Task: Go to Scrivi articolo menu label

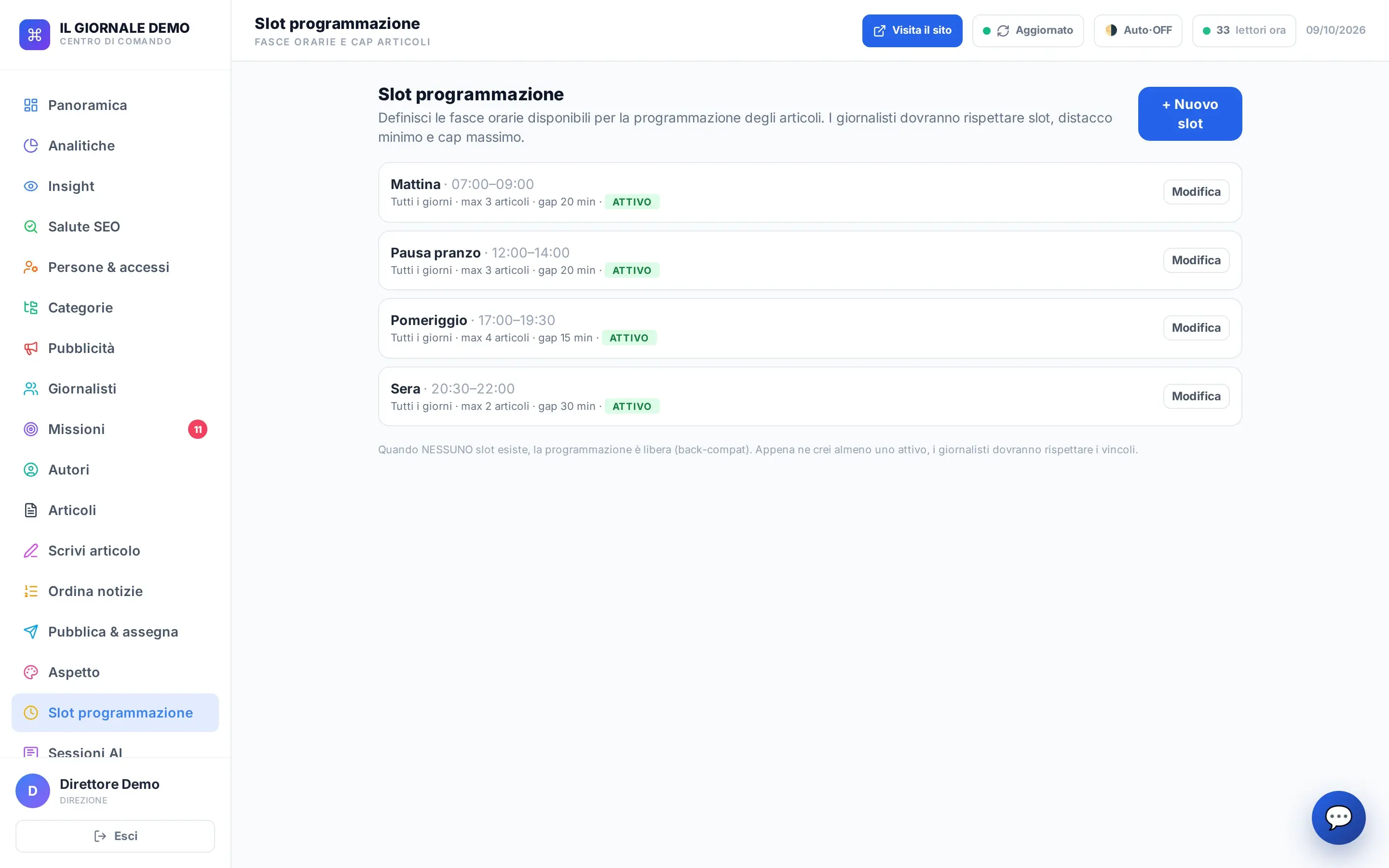Action: coord(94,551)
